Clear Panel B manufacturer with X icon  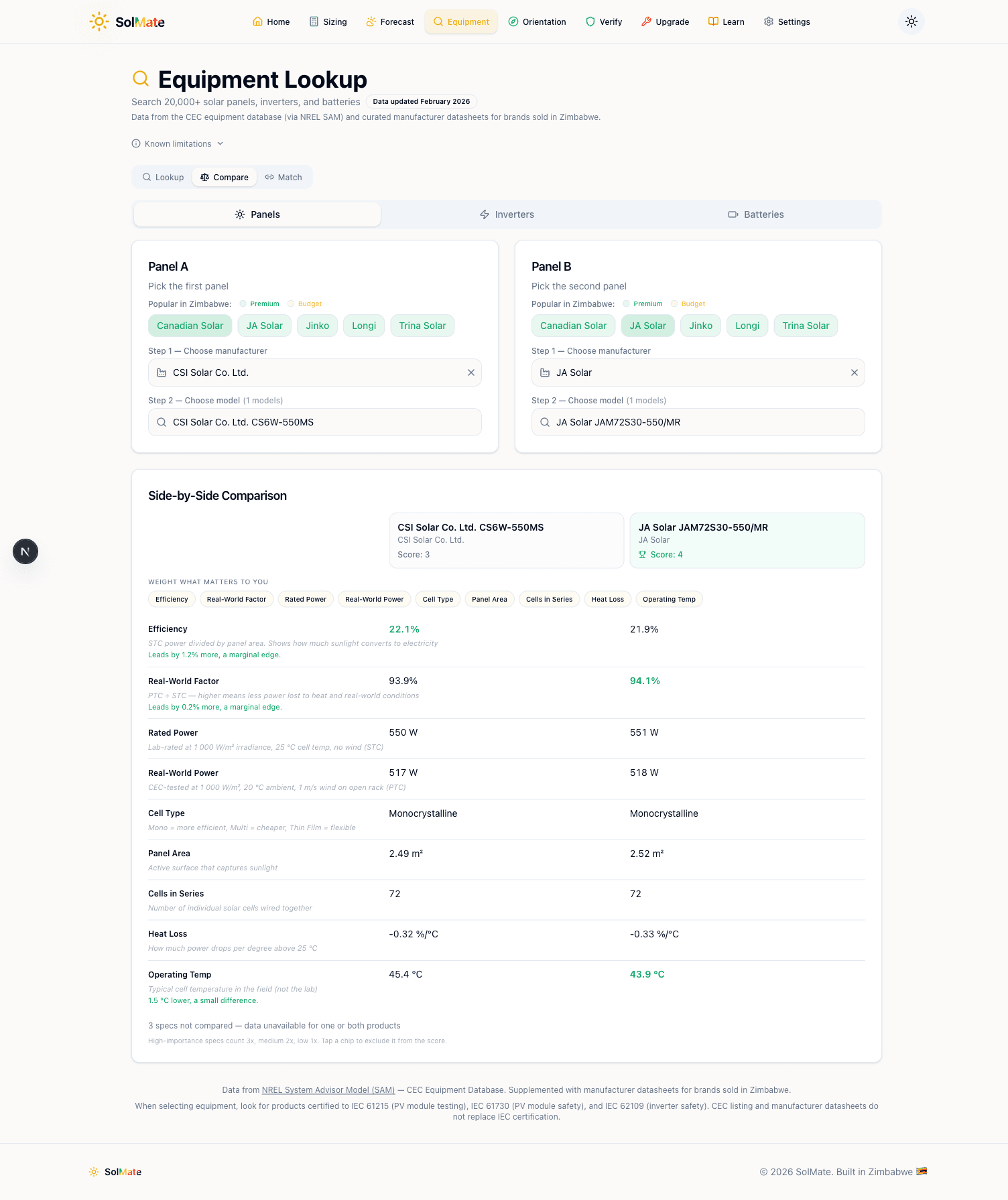855,373
